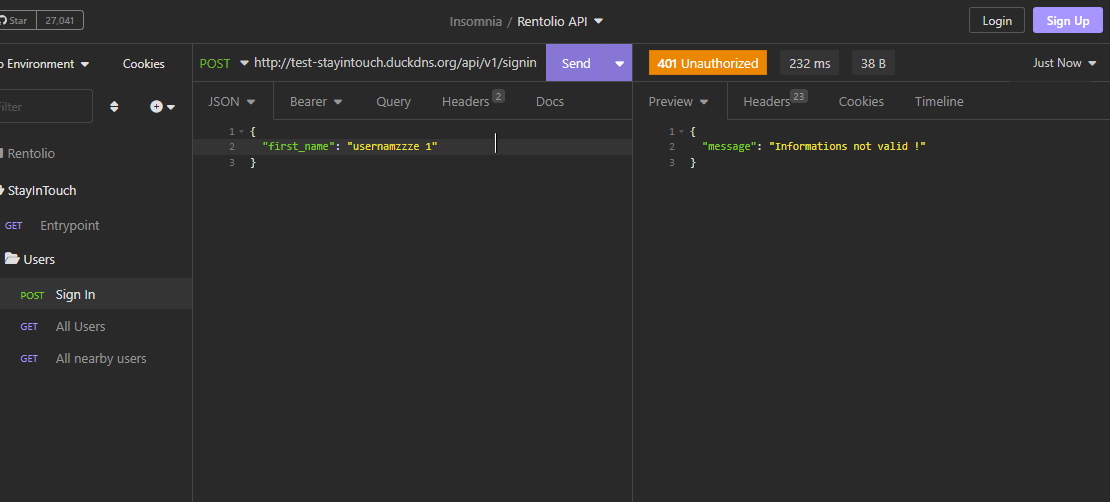Collapse the request JSON fold arrow
1110x502 pixels.
pos(241,132)
